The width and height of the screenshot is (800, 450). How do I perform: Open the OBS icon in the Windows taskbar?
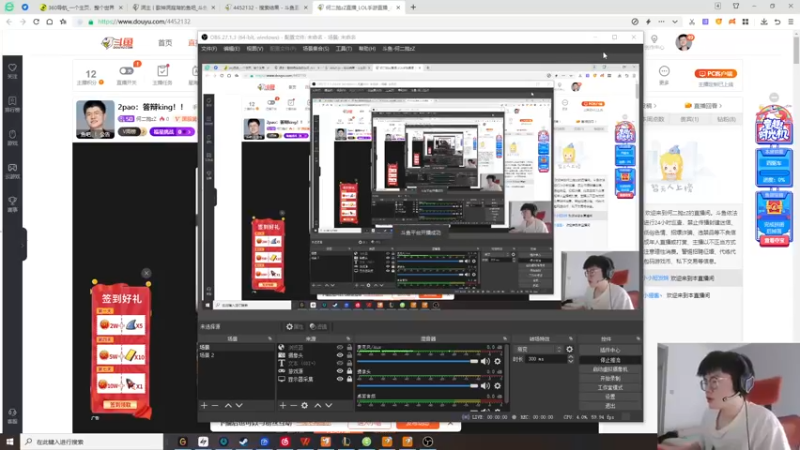(x=428, y=442)
